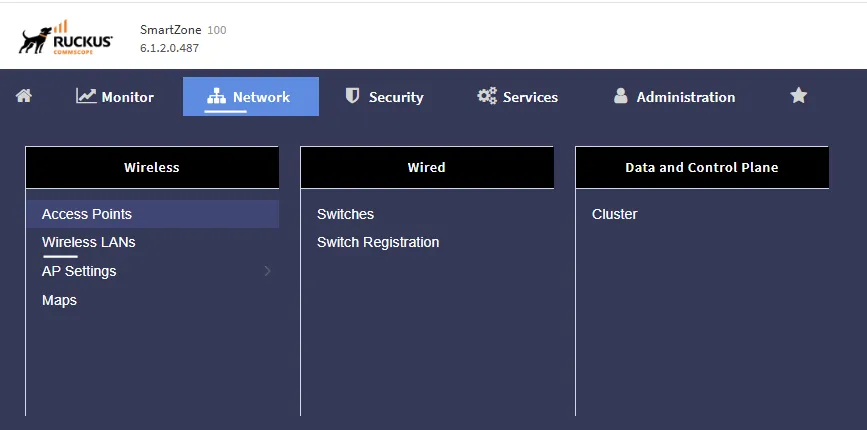Click the Monitor chart icon
Image resolution: width=867 pixels, height=430 pixels.
pyautogui.click(x=86, y=96)
